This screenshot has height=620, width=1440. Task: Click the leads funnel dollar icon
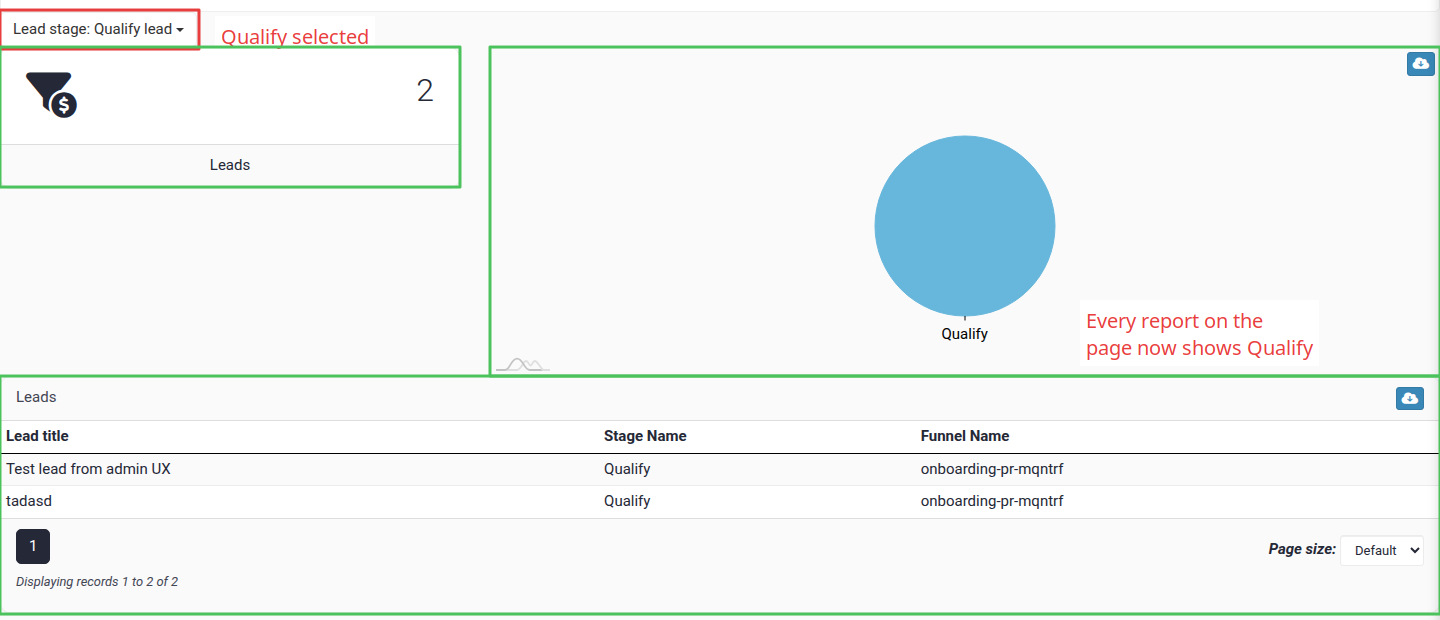tap(51, 94)
